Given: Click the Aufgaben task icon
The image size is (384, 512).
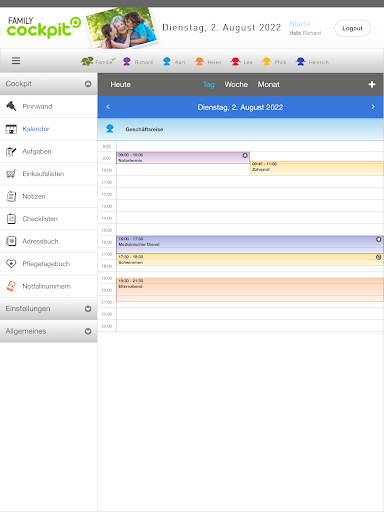Looking at the screenshot, I should [x=11, y=151].
